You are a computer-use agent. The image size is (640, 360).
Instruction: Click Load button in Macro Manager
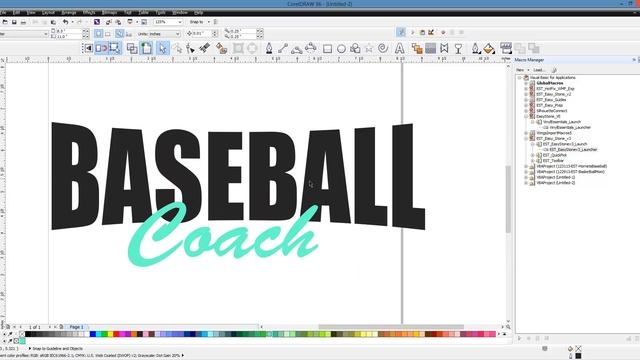pyautogui.click(x=539, y=70)
